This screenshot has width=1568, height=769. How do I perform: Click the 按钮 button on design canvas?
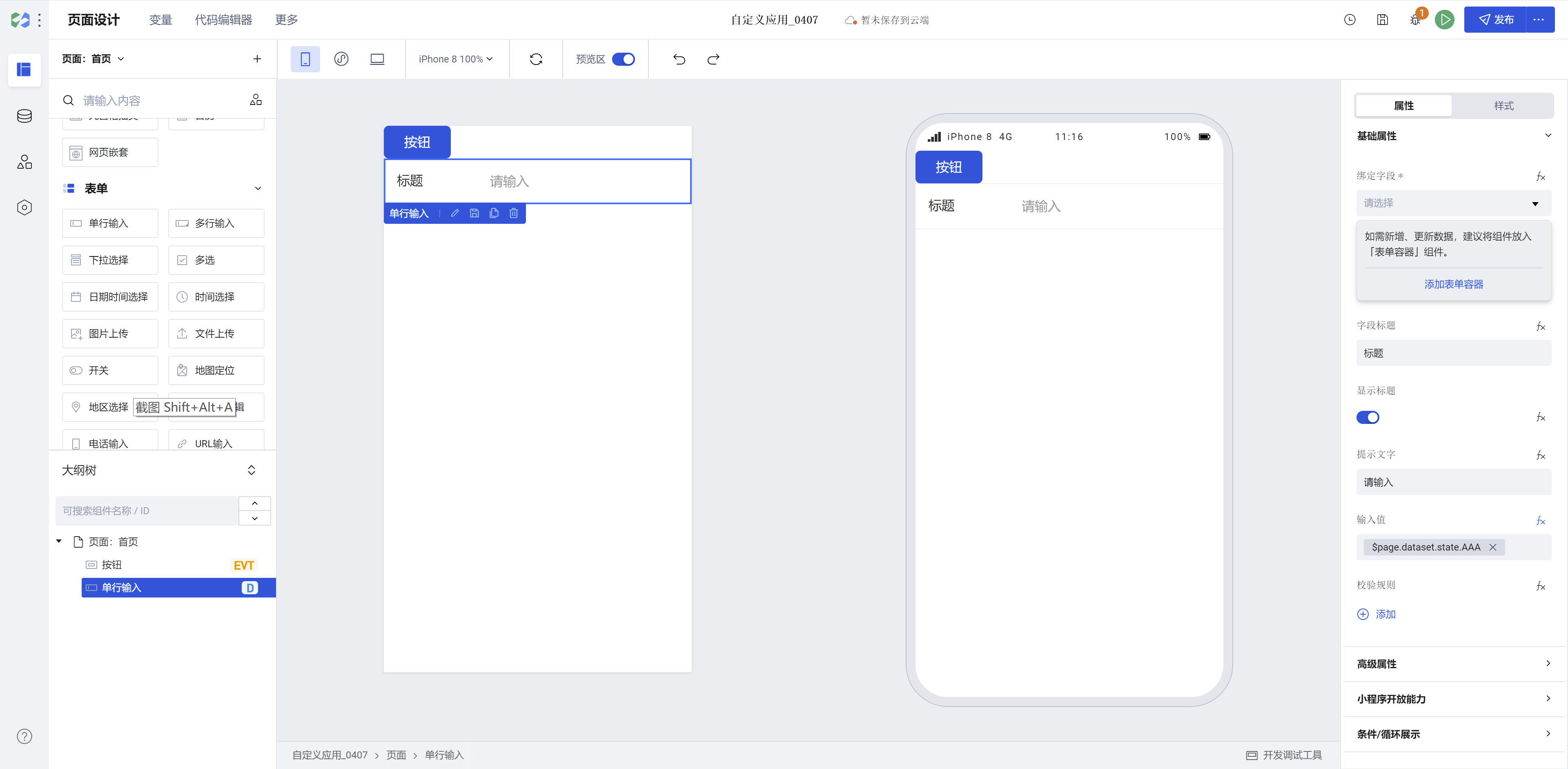pyautogui.click(x=417, y=142)
